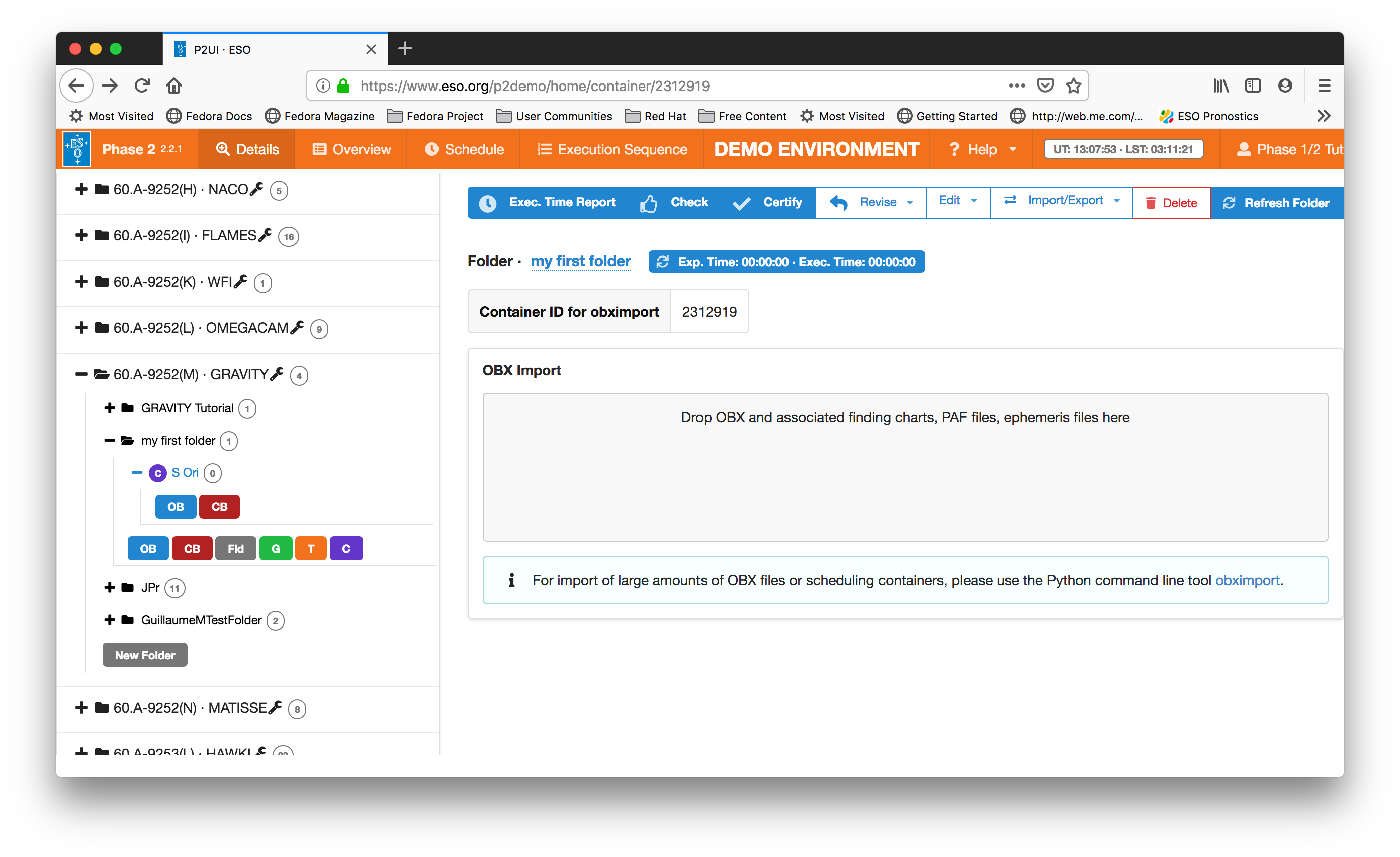Viewport: 1400px width, 857px height.
Task: Collapse the S Ori concatenation
Action: pos(137,472)
